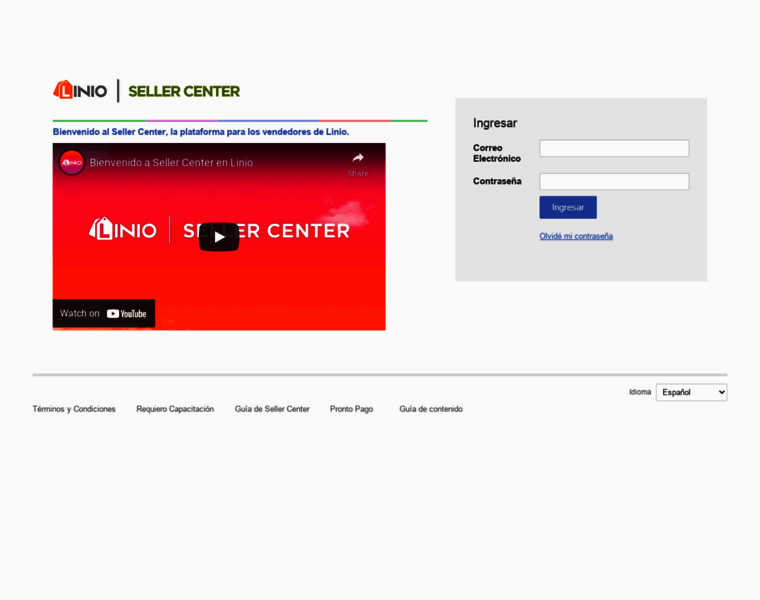Focus the Contraseña password field
760x600 pixels.
614,181
